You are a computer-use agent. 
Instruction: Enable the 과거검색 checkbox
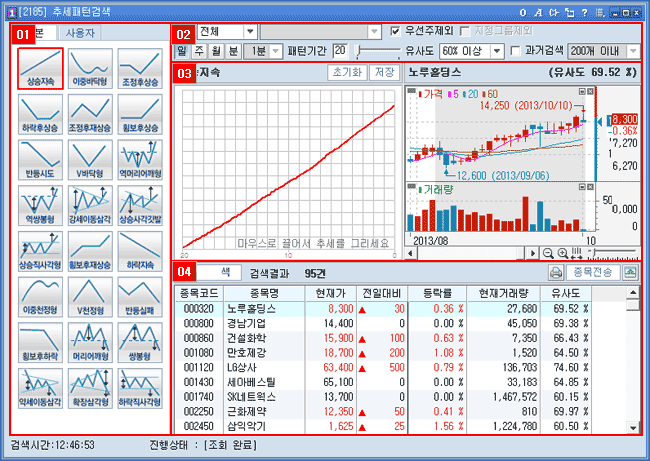515,51
